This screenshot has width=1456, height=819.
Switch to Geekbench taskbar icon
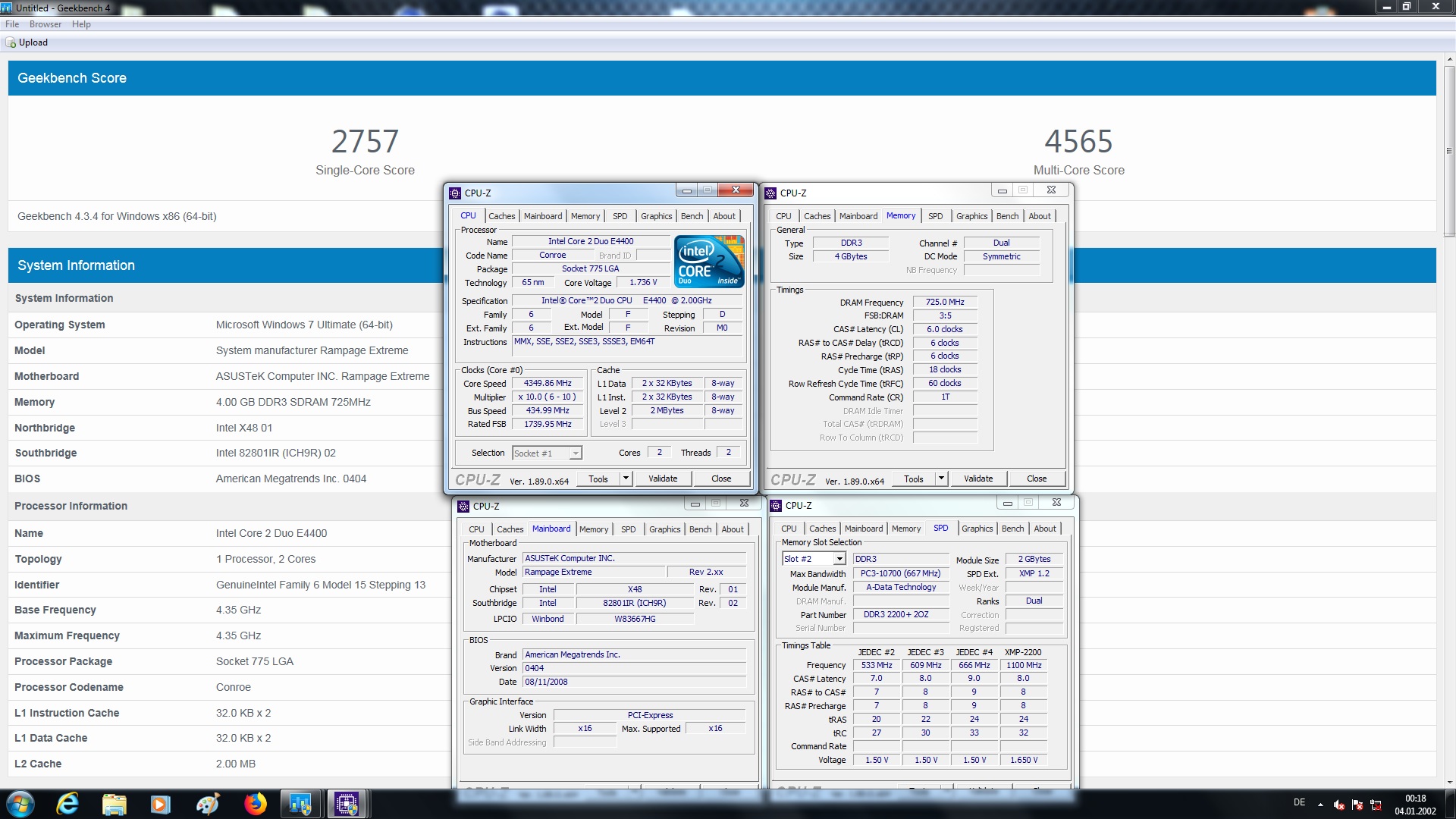coord(301,804)
